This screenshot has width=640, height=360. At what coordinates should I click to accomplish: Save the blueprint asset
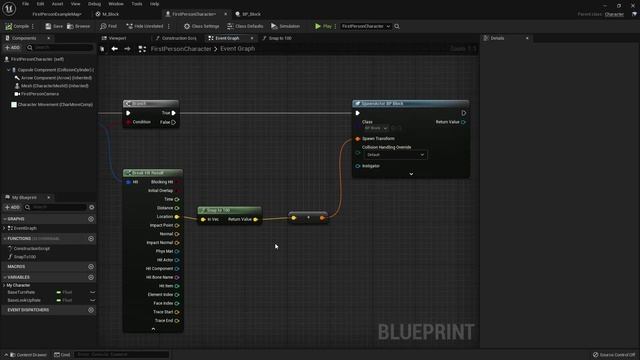(54, 26)
